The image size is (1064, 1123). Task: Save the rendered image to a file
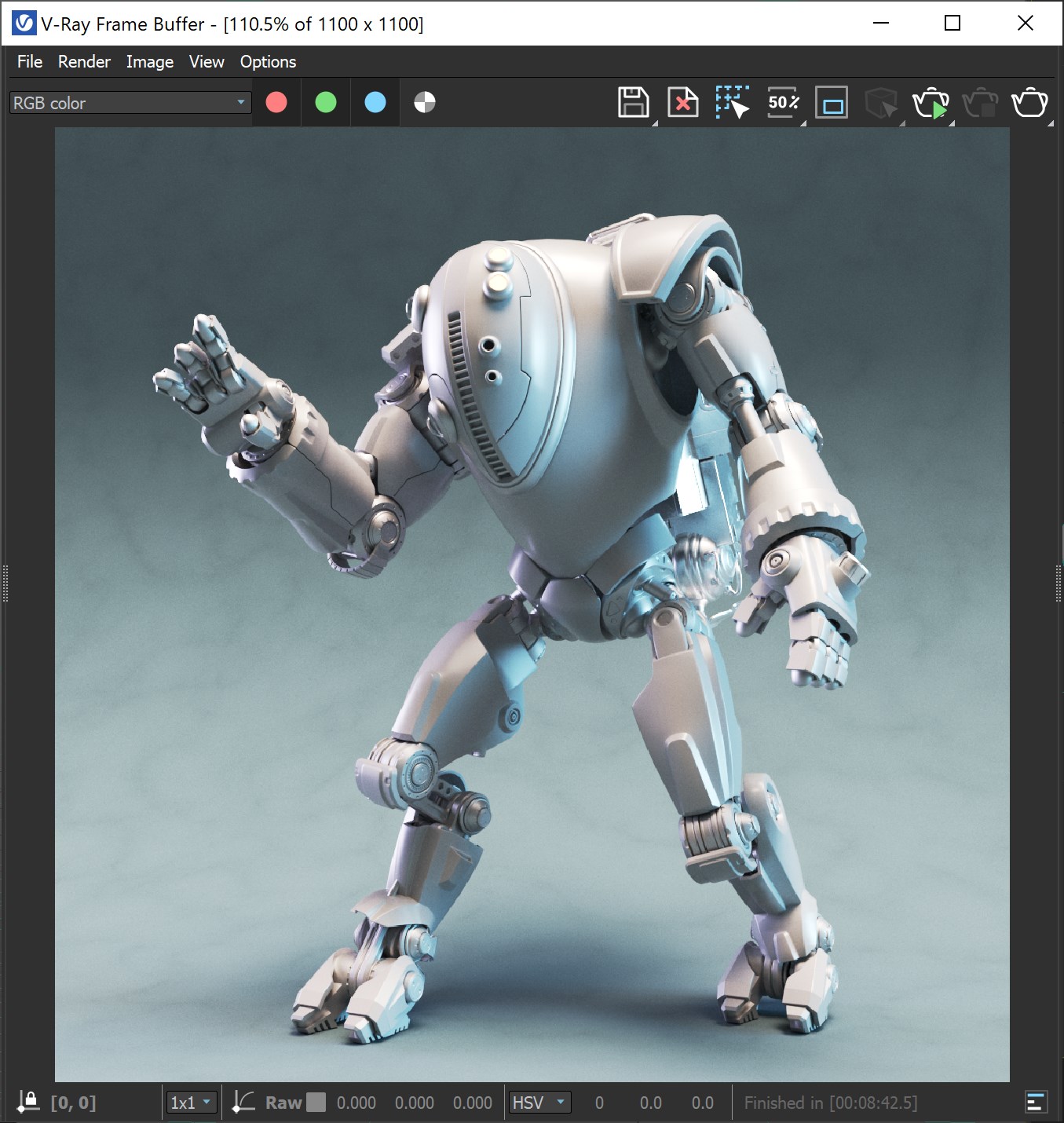pos(634,102)
